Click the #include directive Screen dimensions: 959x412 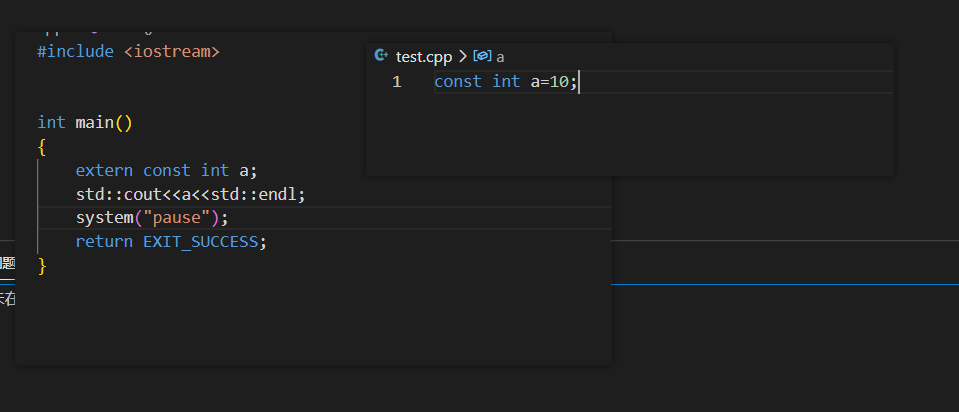75,50
